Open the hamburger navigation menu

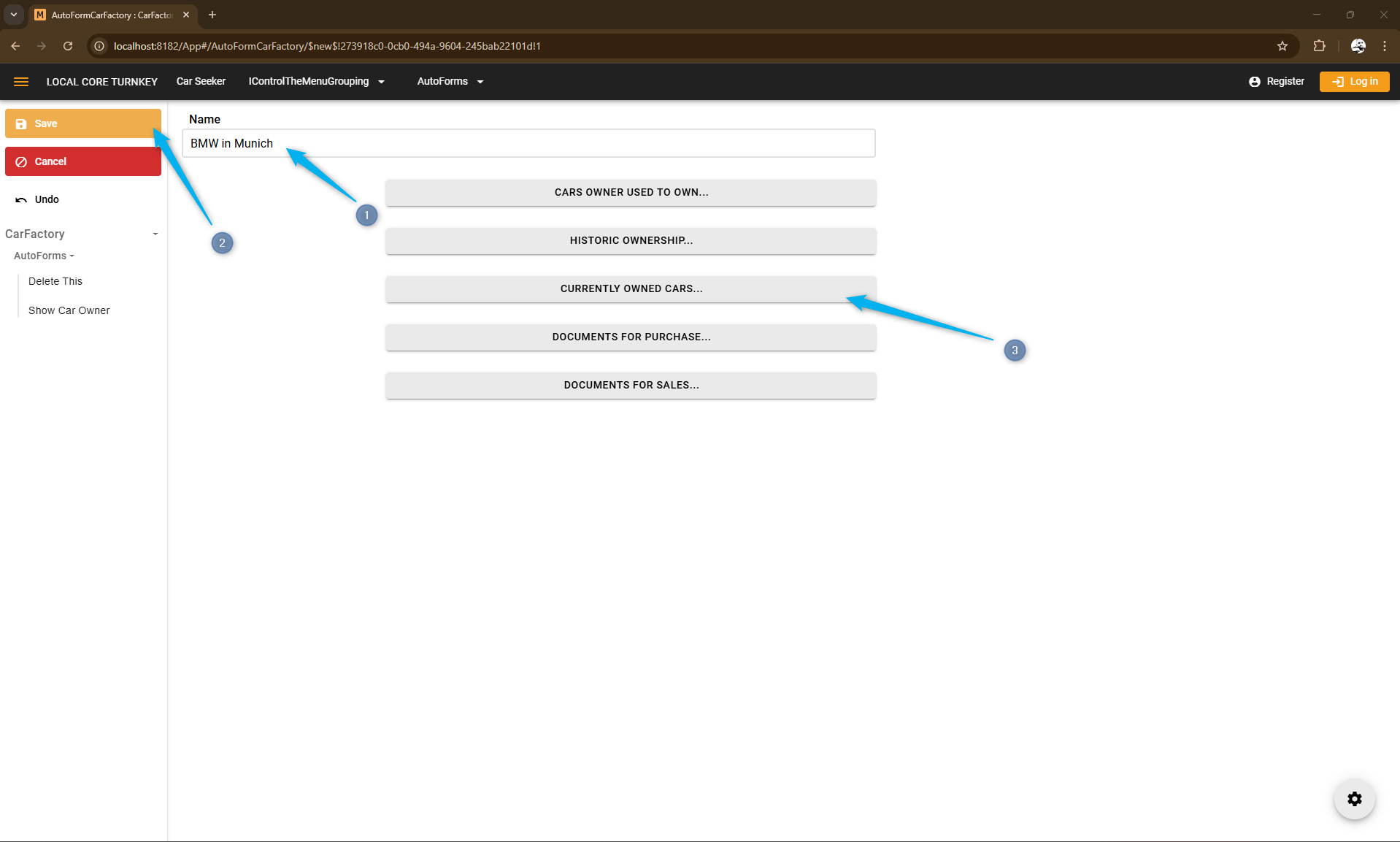point(21,82)
